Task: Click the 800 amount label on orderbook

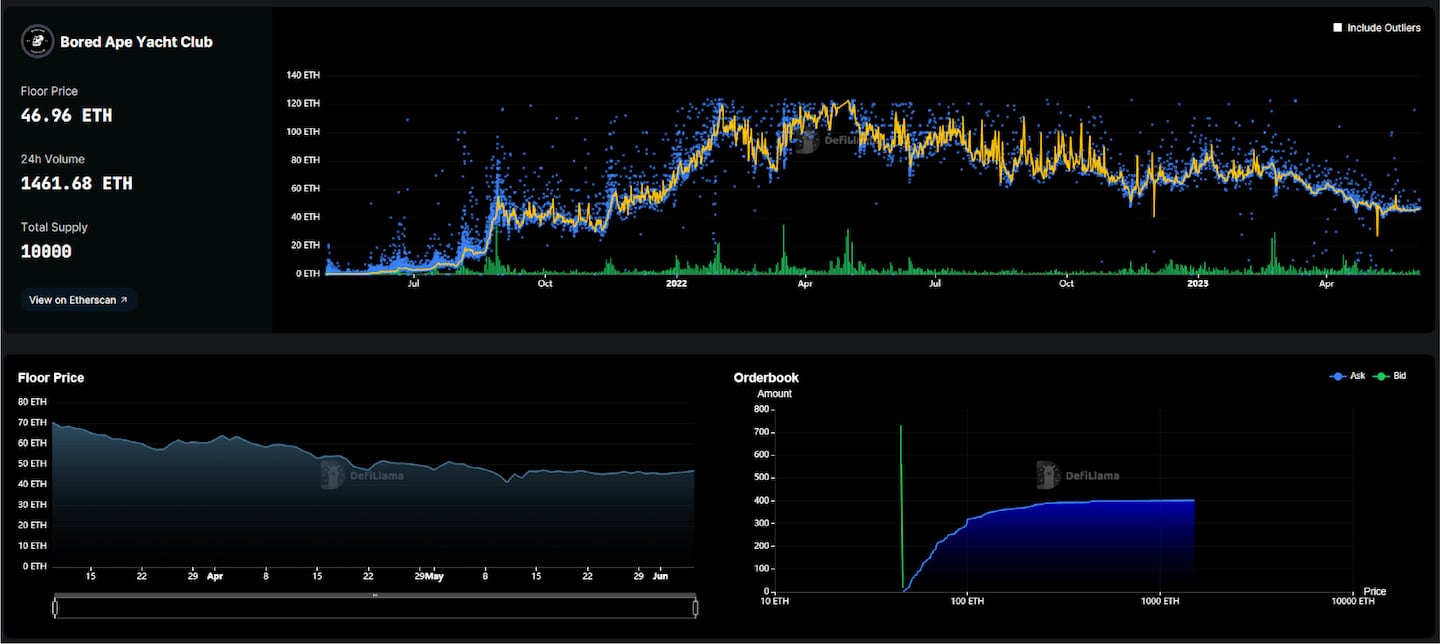Action: coord(759,409)
